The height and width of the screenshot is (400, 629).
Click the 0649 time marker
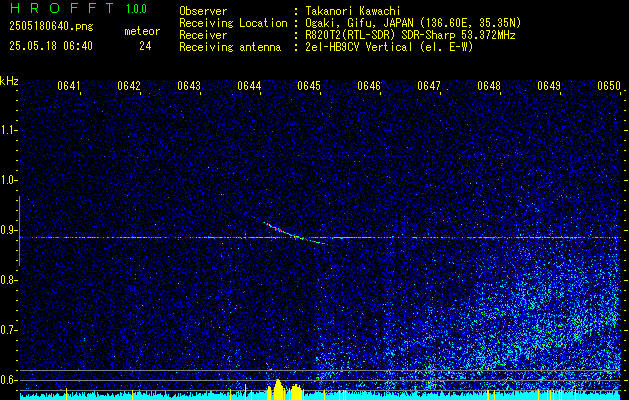549,86
